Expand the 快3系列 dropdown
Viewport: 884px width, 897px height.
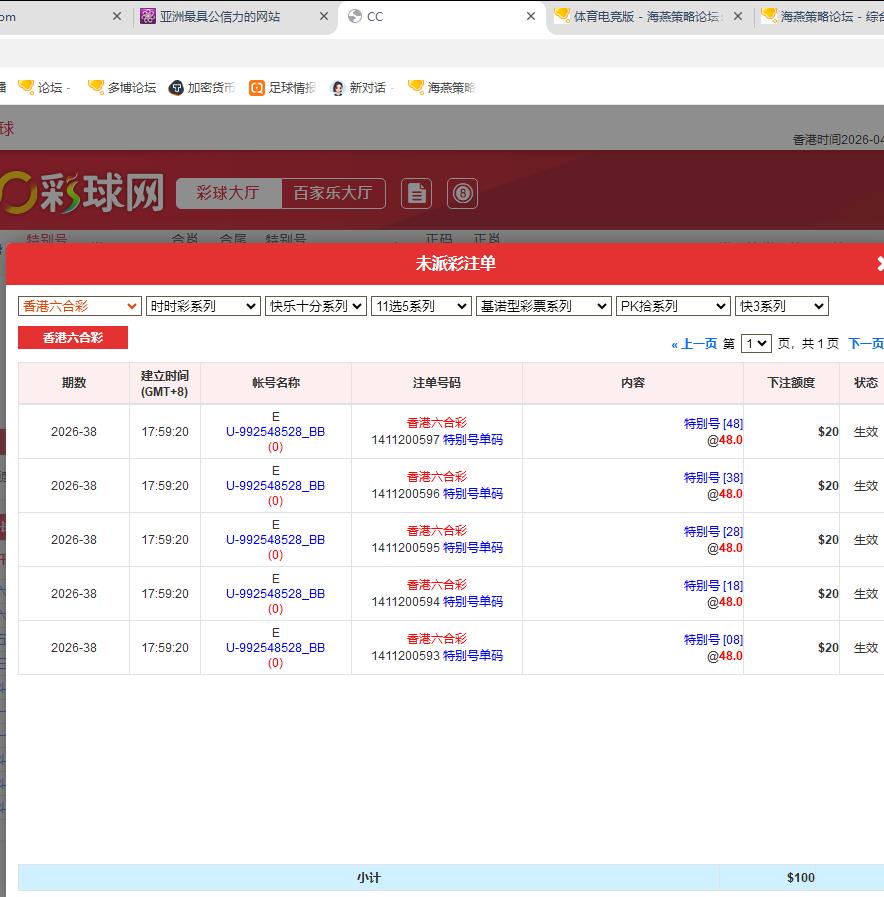(x=781, y=306)
